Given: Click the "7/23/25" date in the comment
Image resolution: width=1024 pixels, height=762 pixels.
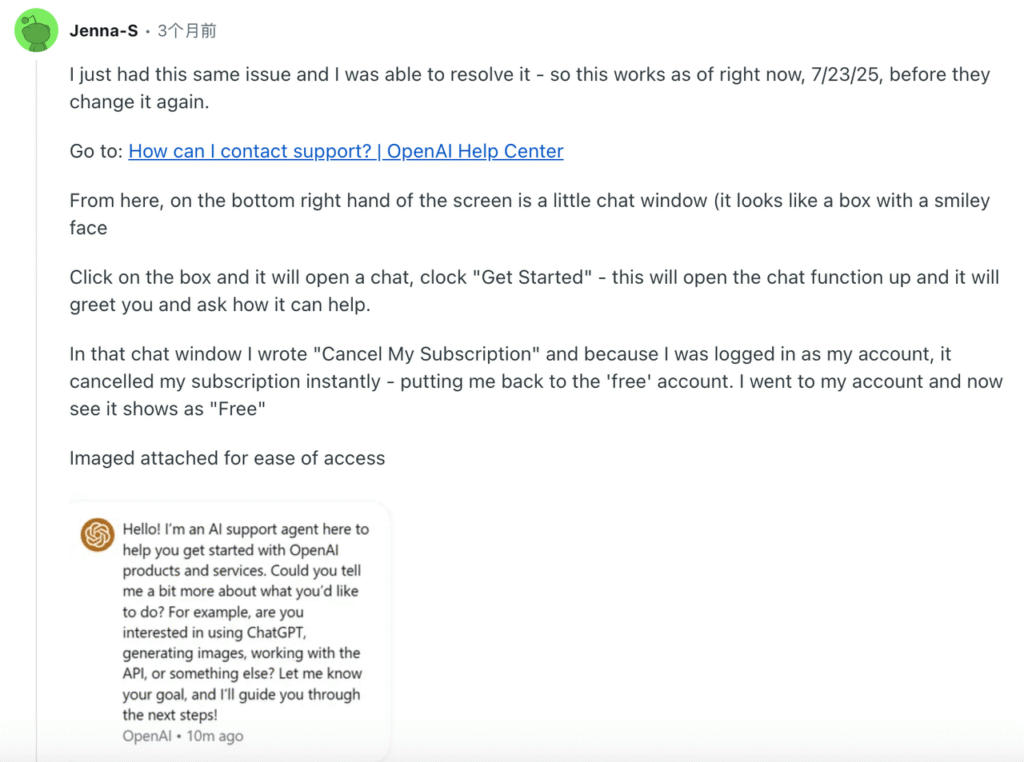Looking at the screenshot, I should tap(844, 75).
